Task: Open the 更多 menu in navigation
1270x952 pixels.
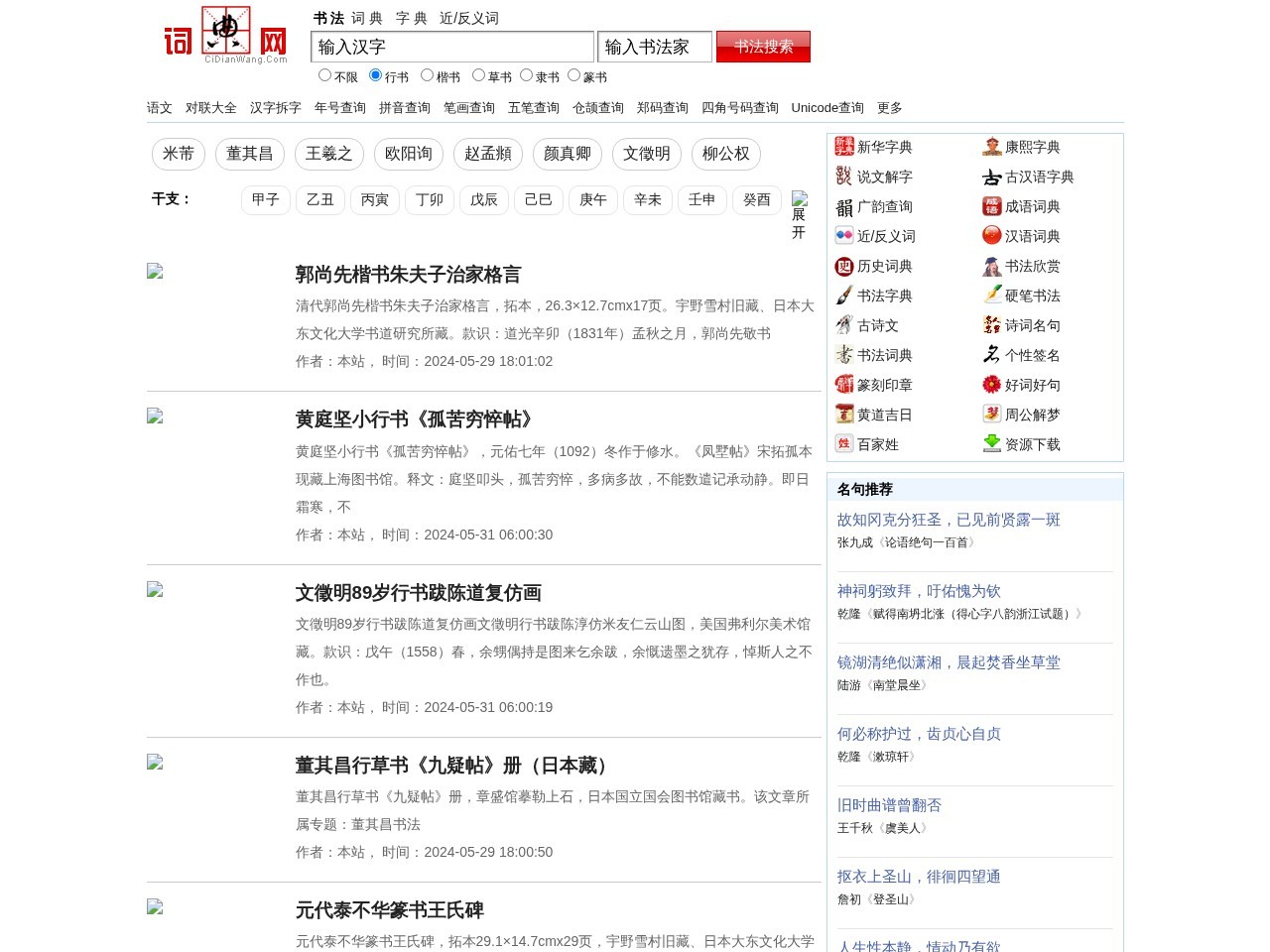Action: coord(889,107)
